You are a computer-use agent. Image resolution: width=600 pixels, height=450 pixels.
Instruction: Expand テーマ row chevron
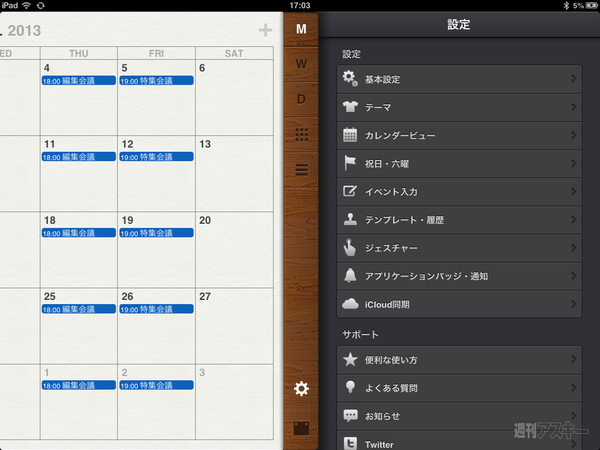coord(574,107)
